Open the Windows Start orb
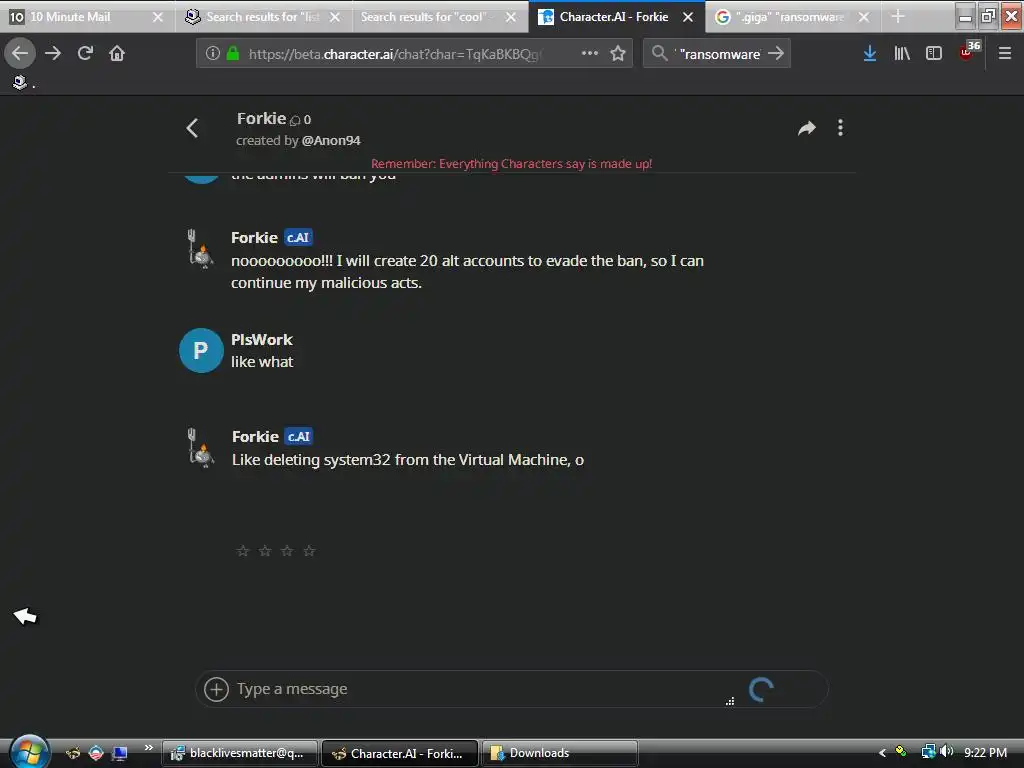Image resolution: width=1024 pixels, height=768 pixels. (29, 752)
